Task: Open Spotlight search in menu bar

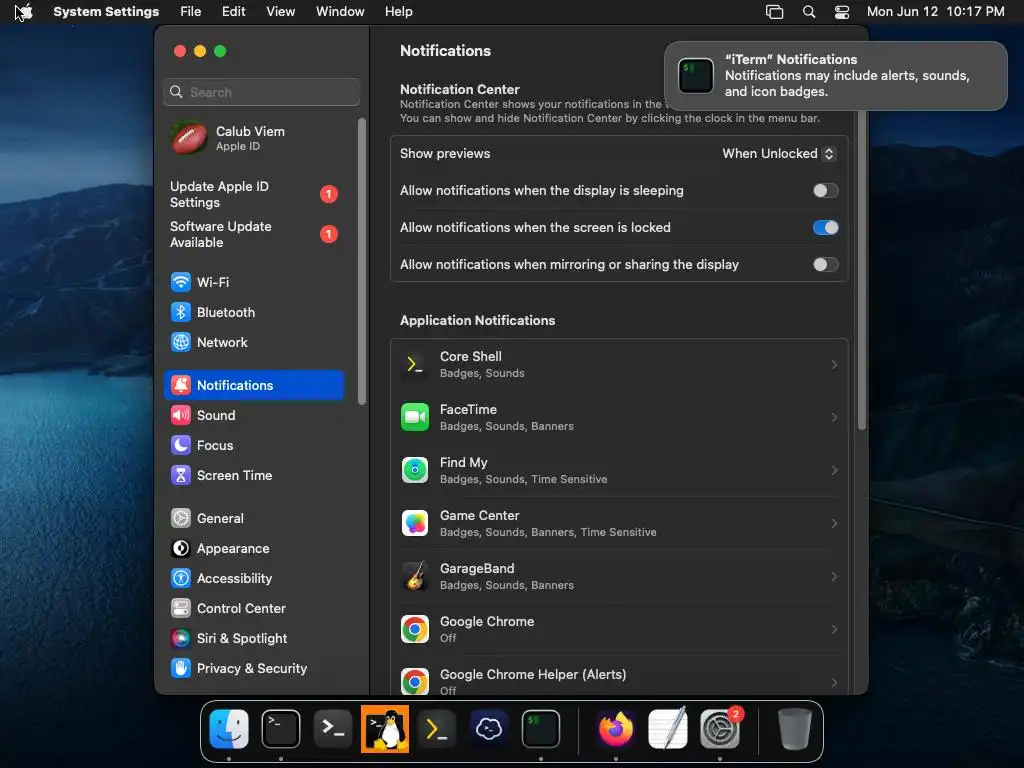Action: [x=808, y=12]
